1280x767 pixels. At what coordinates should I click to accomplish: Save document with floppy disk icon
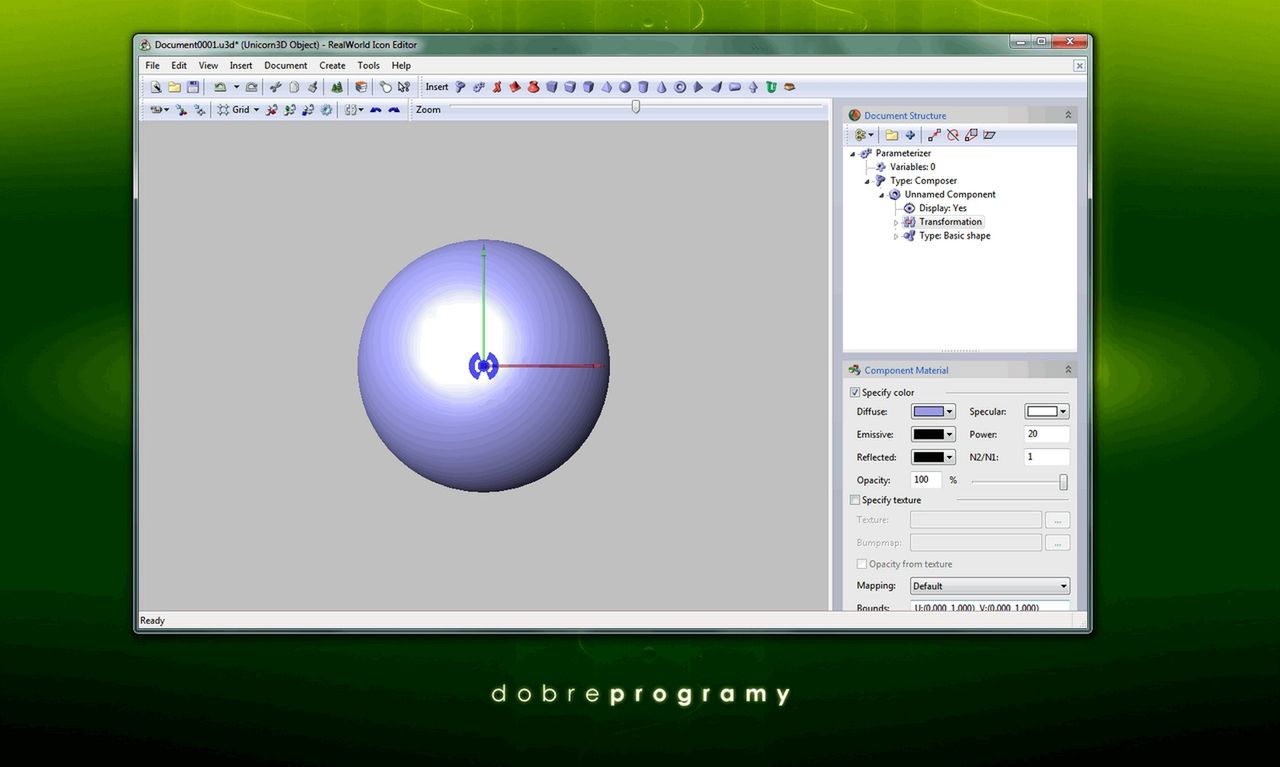pos(193,87)
